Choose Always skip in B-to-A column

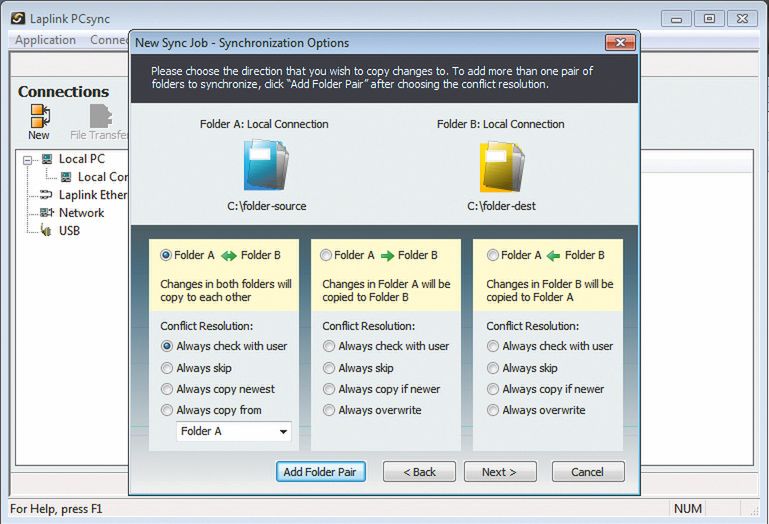[x=492, y=368]
